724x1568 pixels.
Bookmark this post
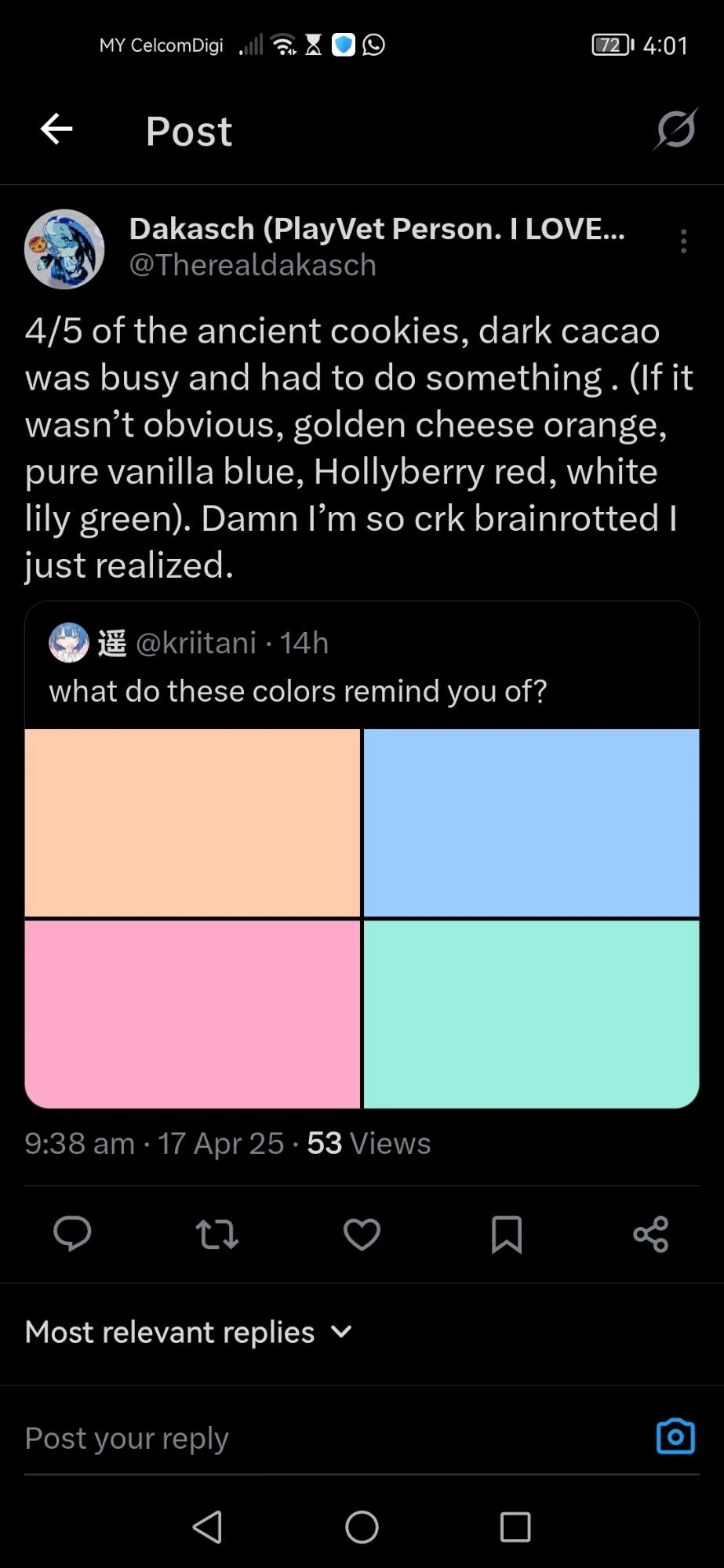pyautogui.click(x=506, y=1234)
